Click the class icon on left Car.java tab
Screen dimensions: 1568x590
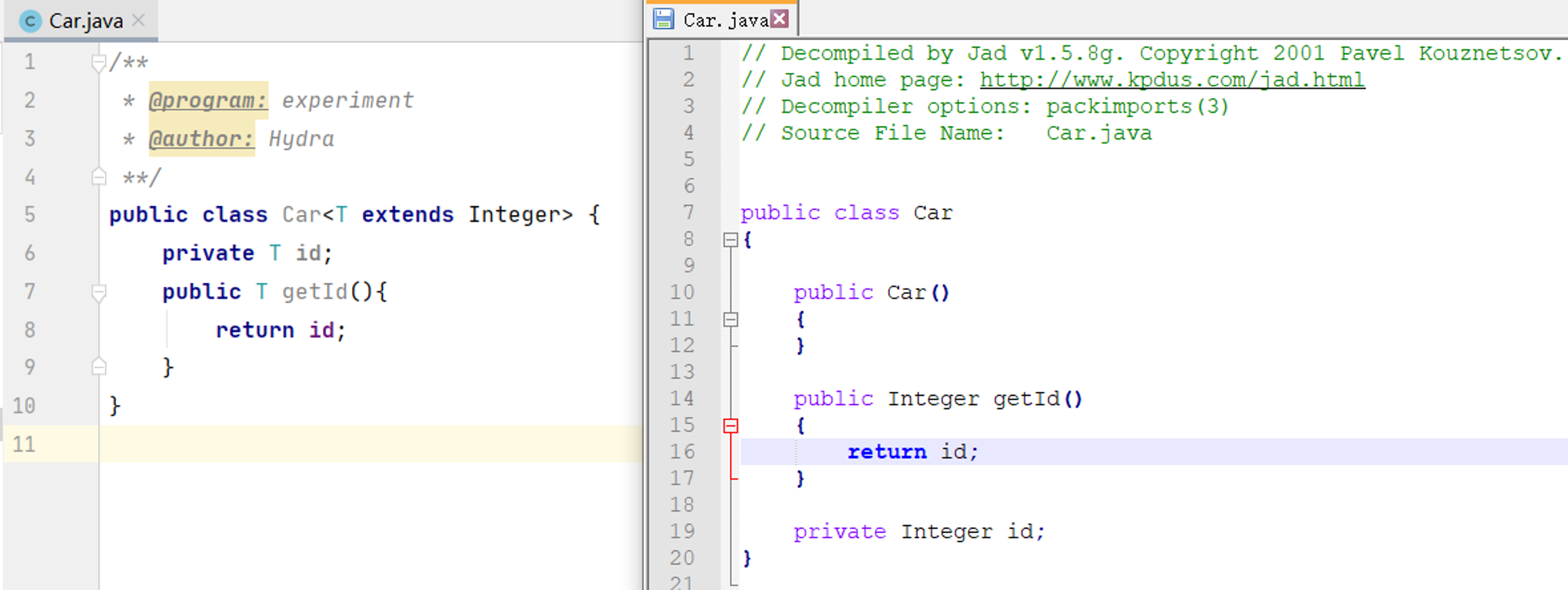click(x=30, y=21)
